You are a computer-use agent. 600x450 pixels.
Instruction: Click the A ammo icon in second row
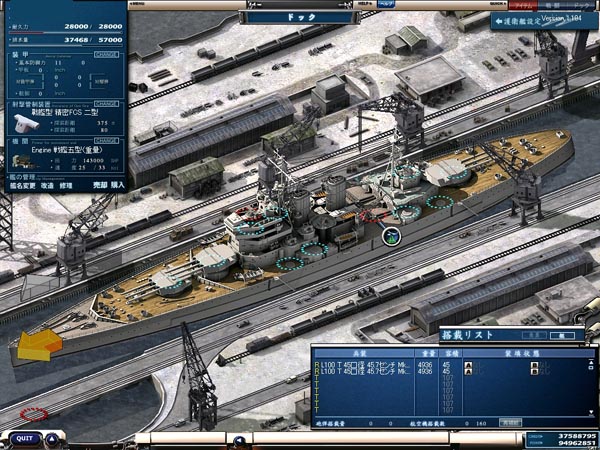468,372
